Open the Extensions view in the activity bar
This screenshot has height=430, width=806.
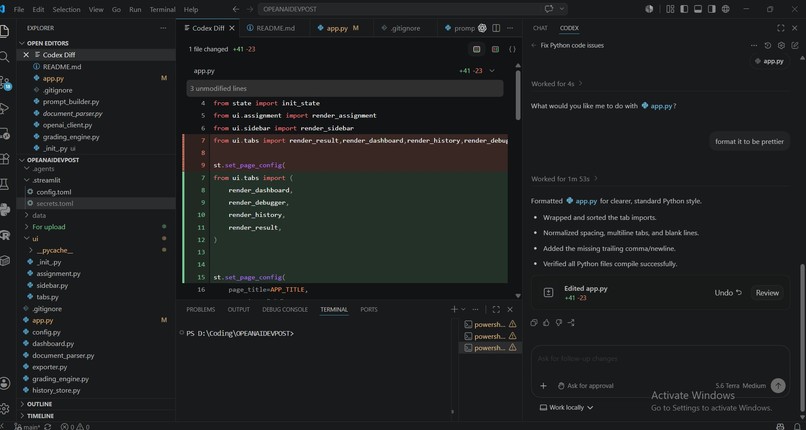click(x=4, y=159)
